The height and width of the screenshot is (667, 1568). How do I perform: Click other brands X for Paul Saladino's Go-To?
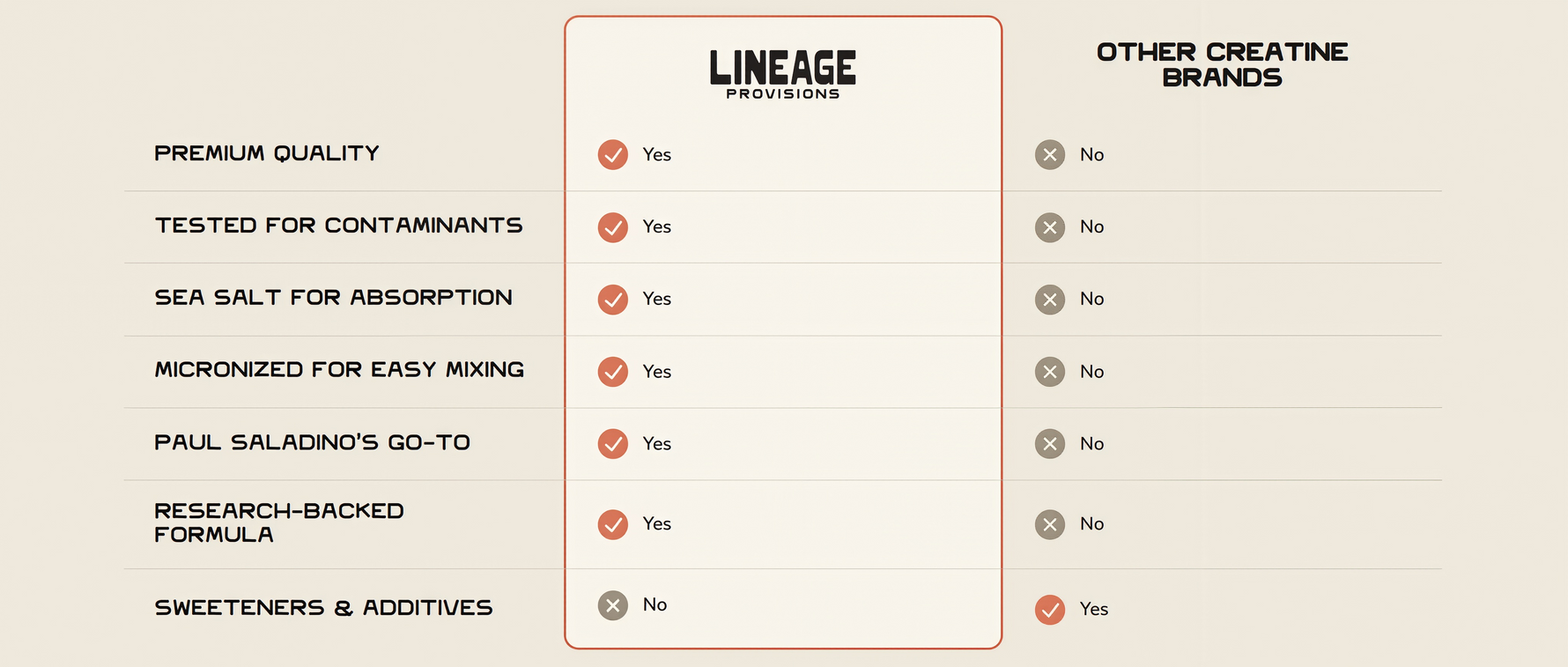pos(1050,443)
